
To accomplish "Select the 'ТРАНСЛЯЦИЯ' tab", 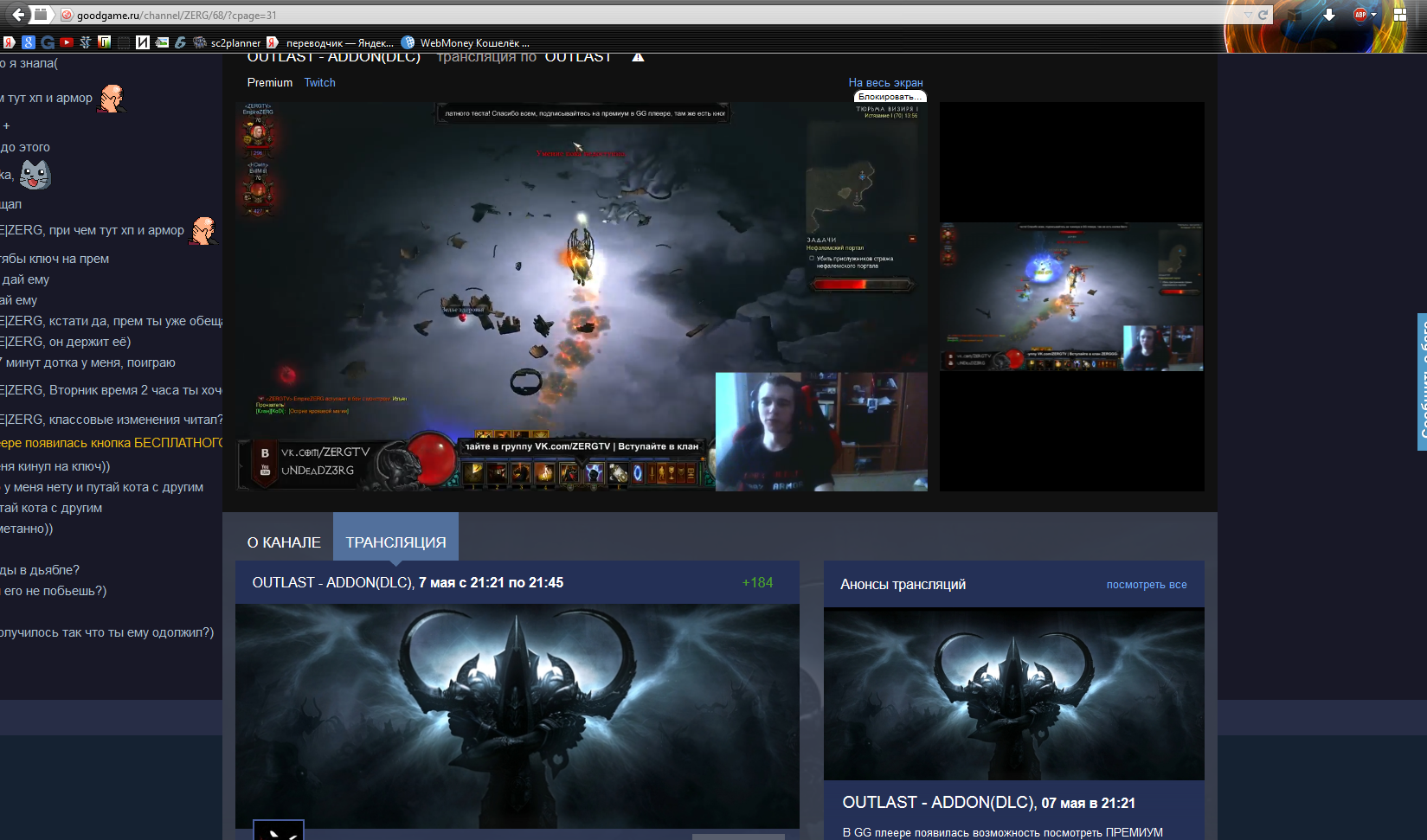I will click(x=395, y=536).
